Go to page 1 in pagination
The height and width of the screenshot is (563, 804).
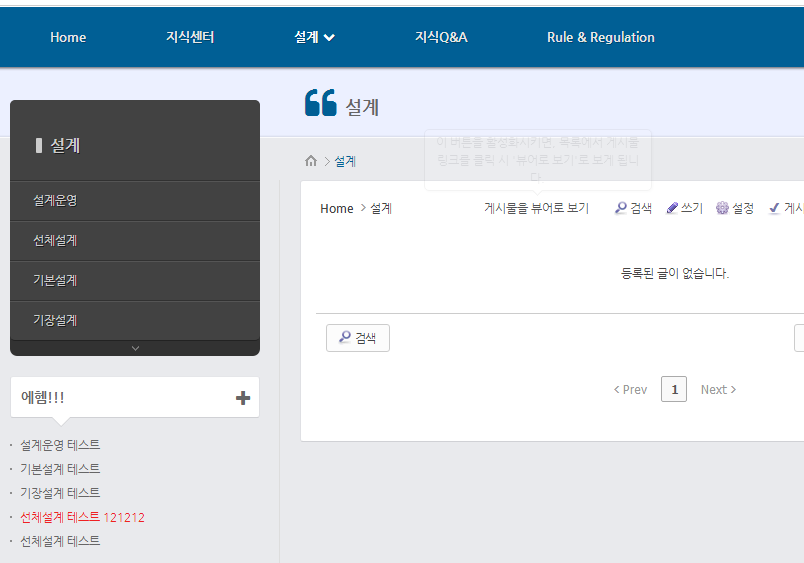(674, 389)
